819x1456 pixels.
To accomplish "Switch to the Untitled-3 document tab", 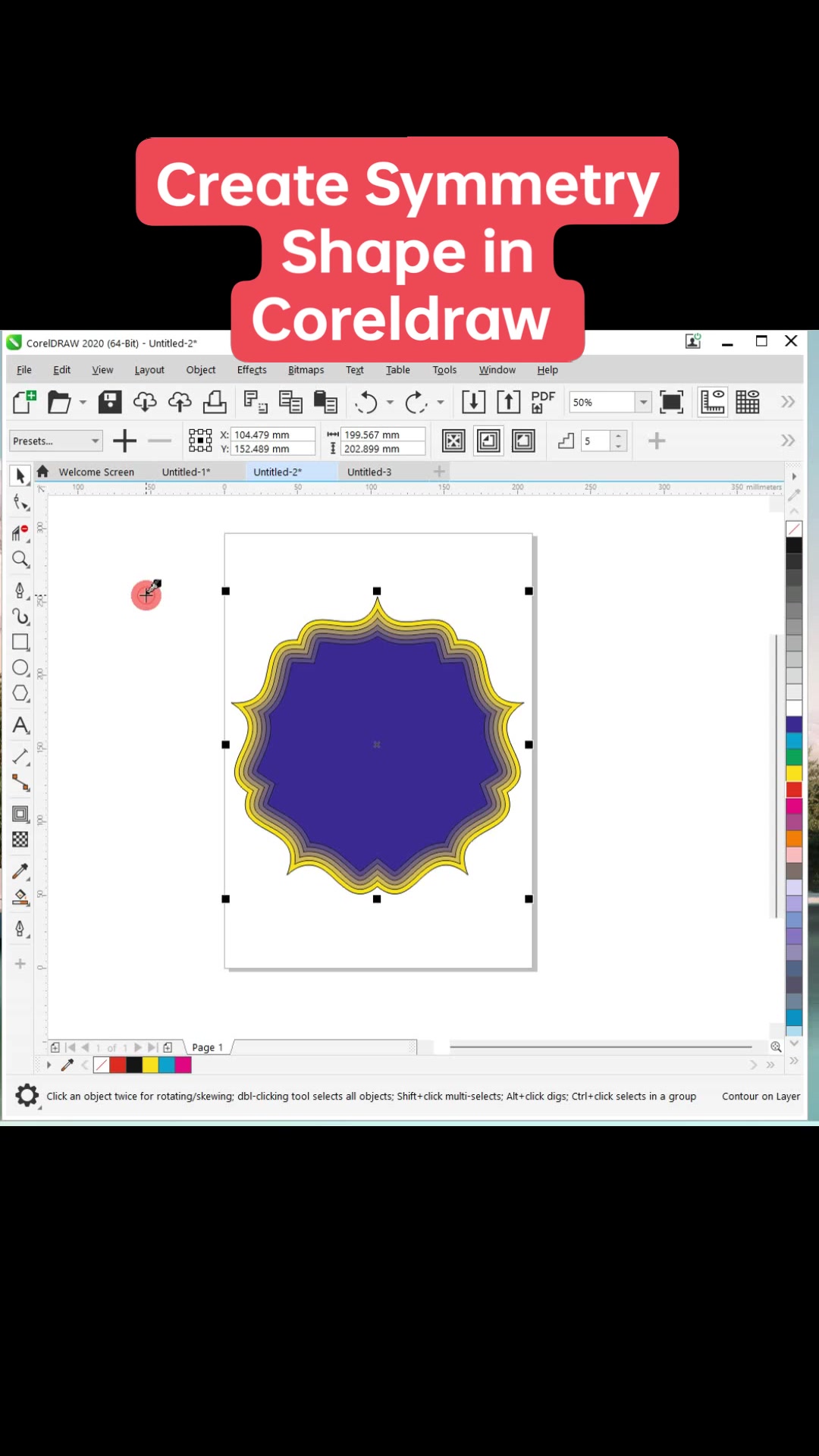I will (369, 472).
